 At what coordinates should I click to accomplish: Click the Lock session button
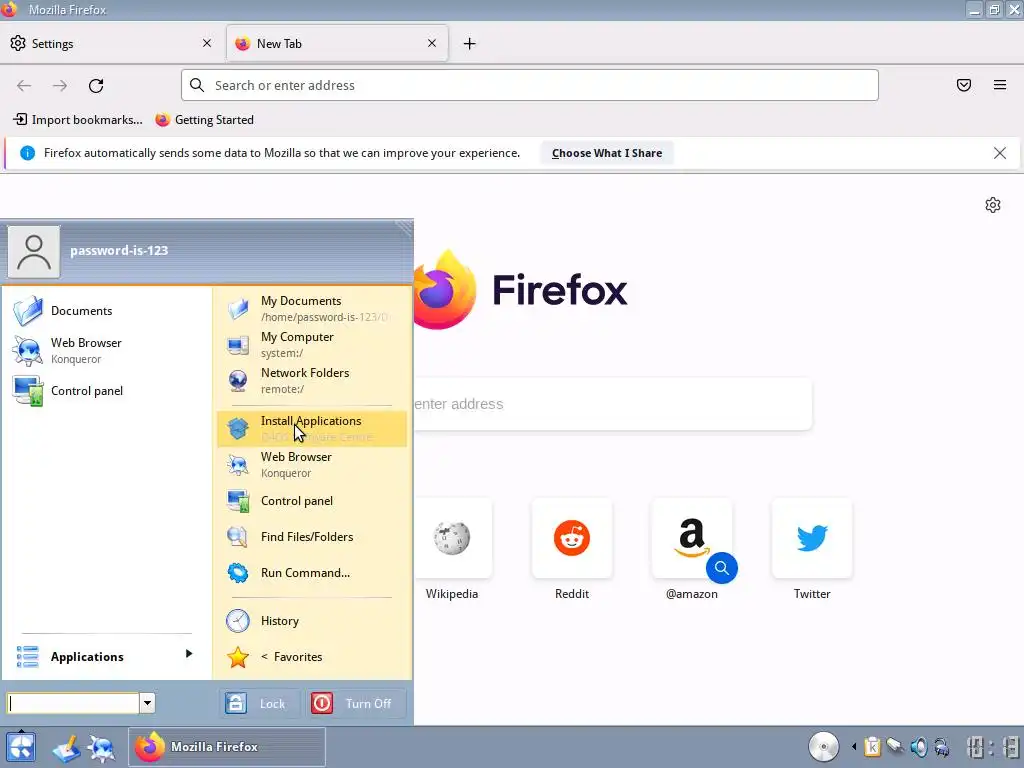click(x=259, y=703)
